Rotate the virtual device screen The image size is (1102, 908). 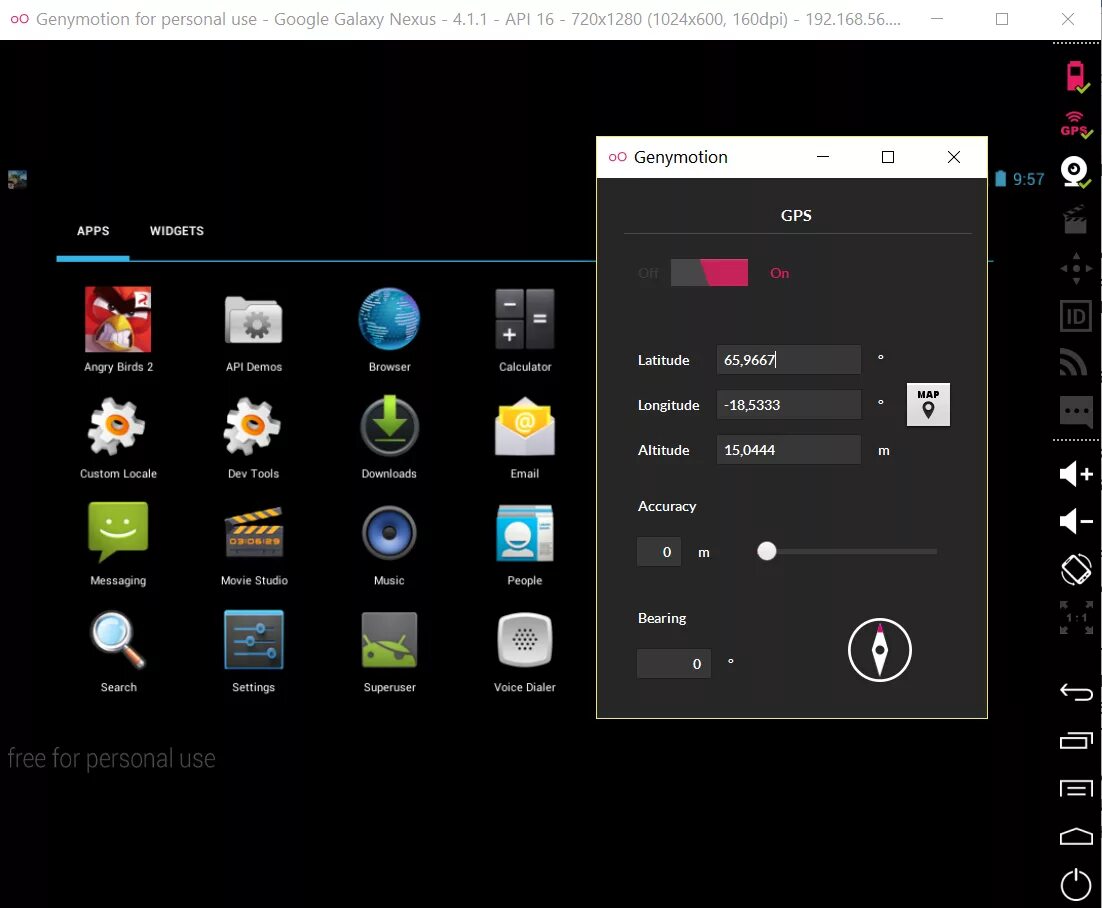coord(1076,570)
